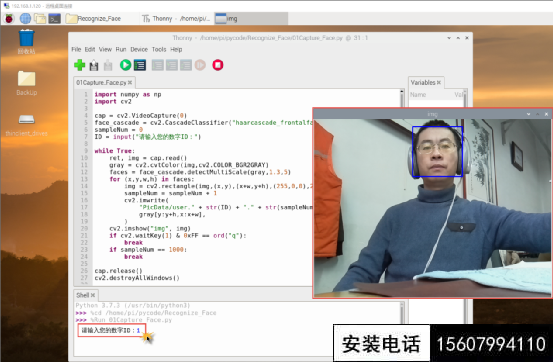553x362 pixels.
Task: Create a new file with green plus
Action: click(80, 65)
